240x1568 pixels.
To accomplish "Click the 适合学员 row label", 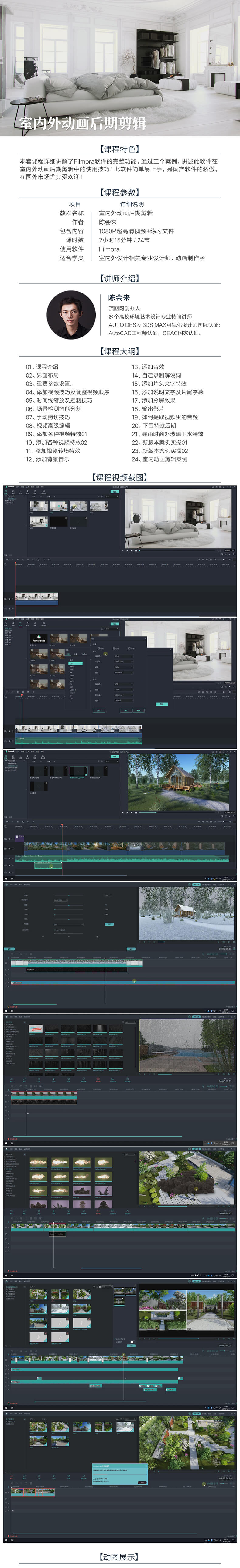I will point(72,258).
